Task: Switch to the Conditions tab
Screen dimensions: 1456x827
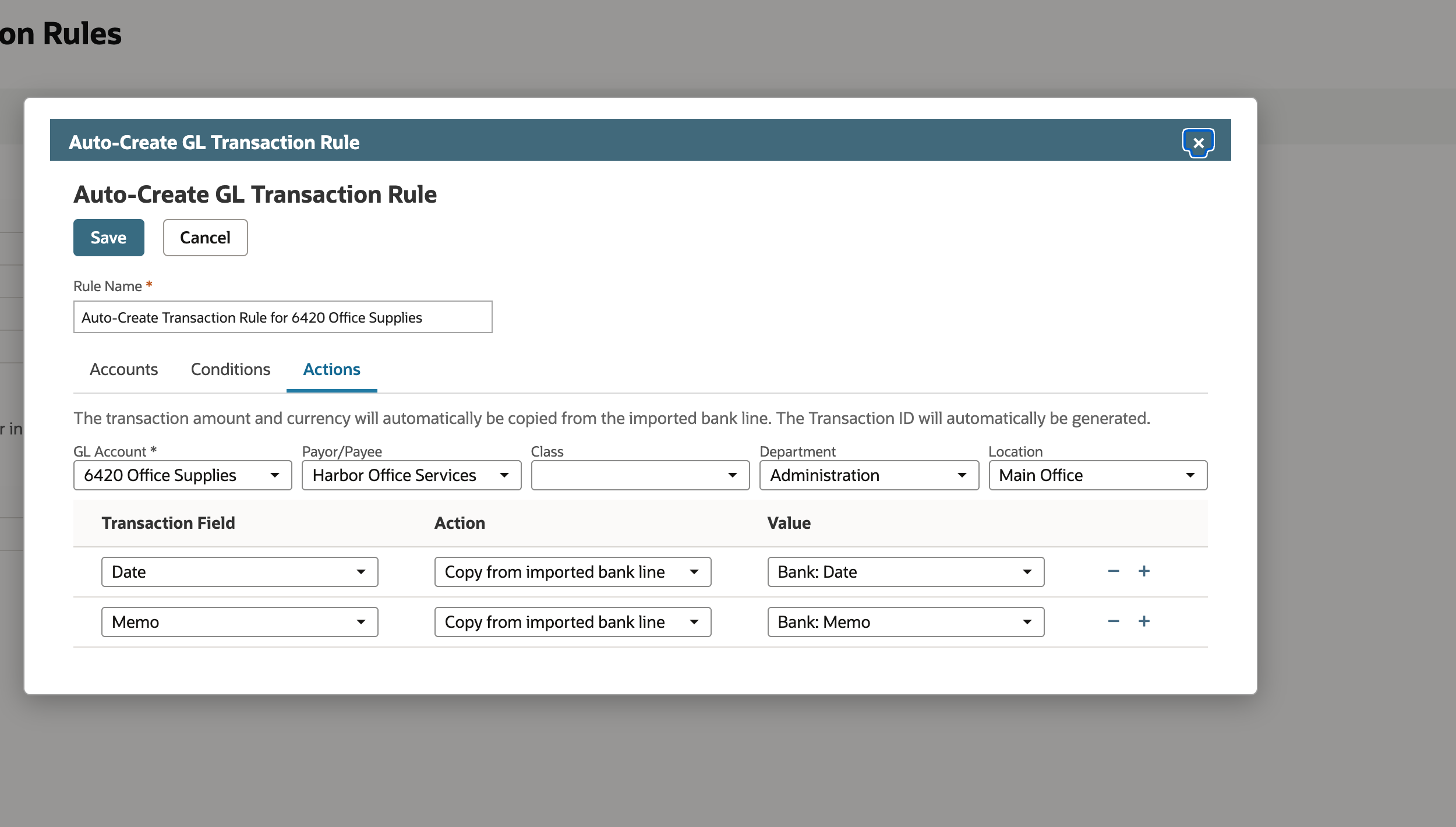Action: [231, 369]
